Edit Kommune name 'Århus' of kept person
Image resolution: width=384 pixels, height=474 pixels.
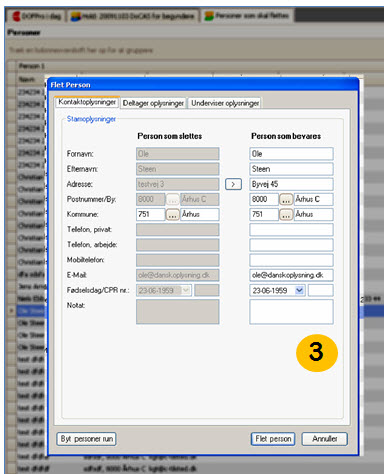pos(313,214)
